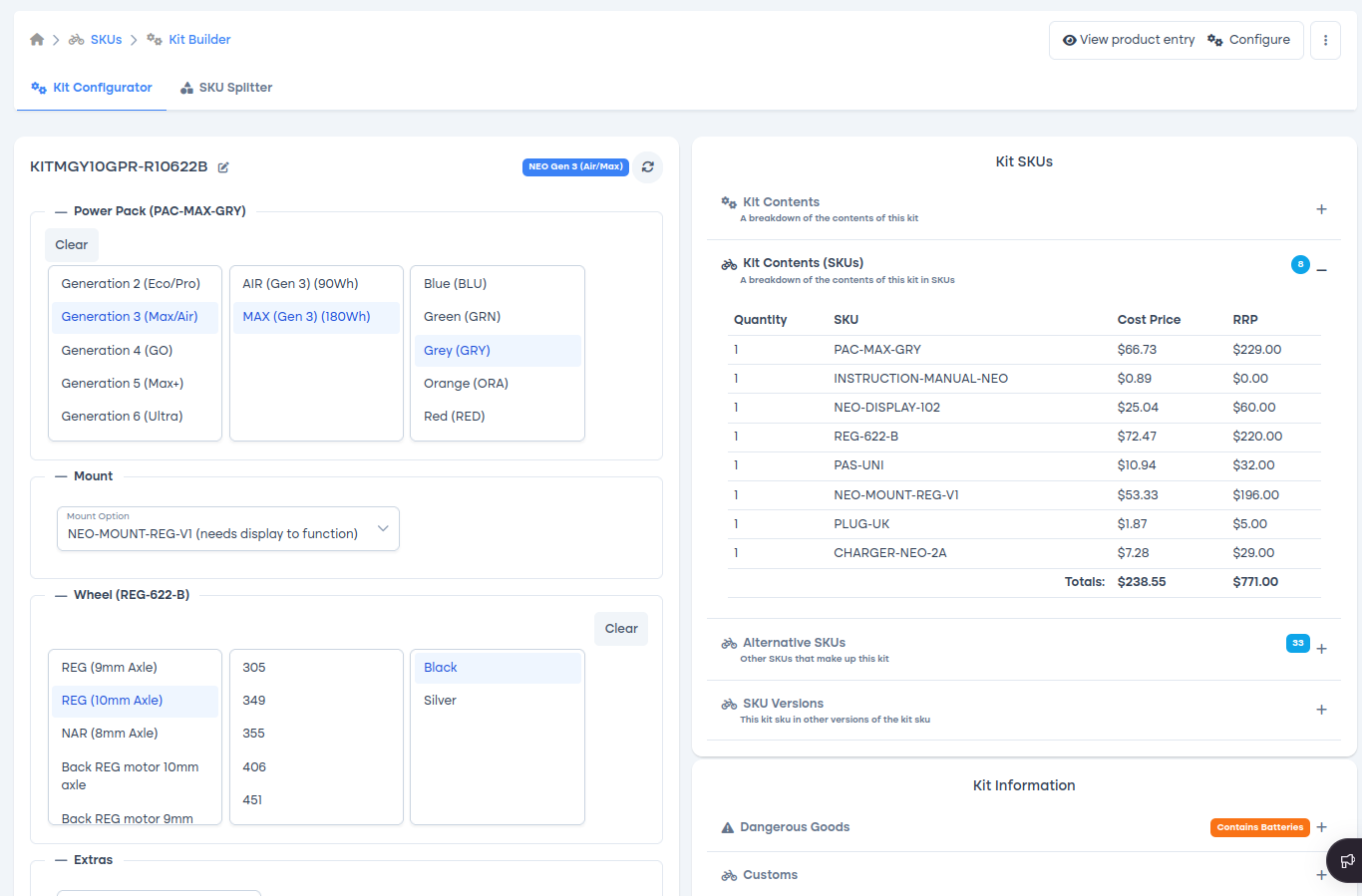Select MAX (Gen 3) (180Wh) battery
The width and height of the screenshot is (1362, 896).
pos(316,317)
